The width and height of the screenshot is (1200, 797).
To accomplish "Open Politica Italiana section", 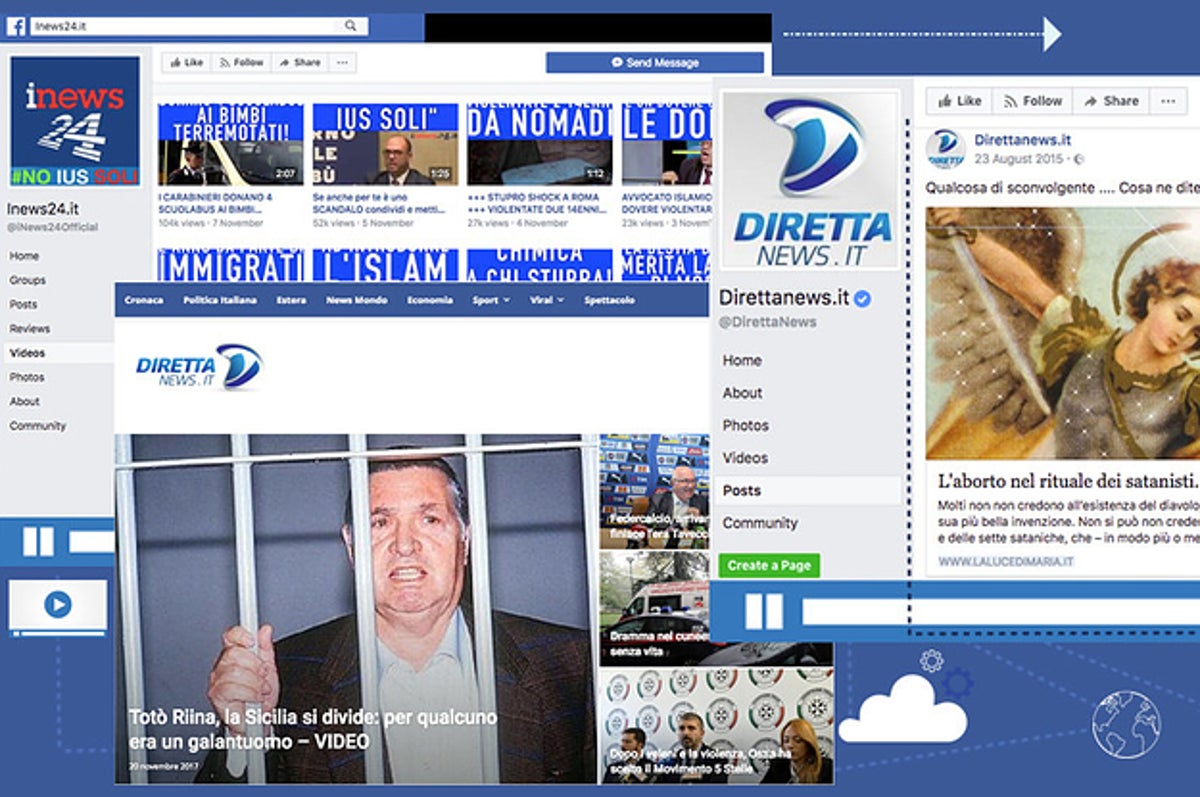I will tap(220, 300).
